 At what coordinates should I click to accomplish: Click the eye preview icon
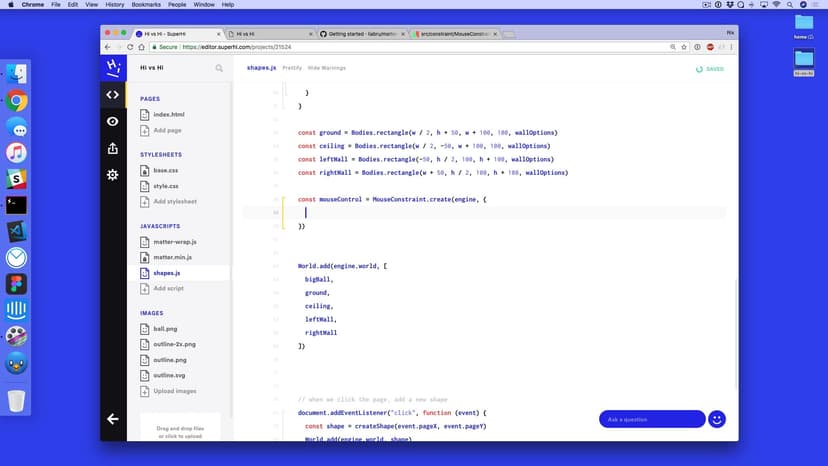coord(113,121)
